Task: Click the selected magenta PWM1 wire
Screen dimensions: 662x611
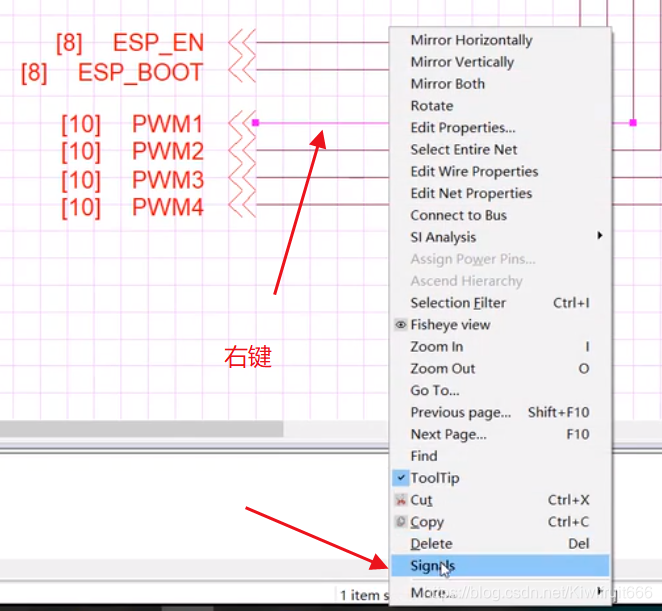Action: (x=300, y=123)
